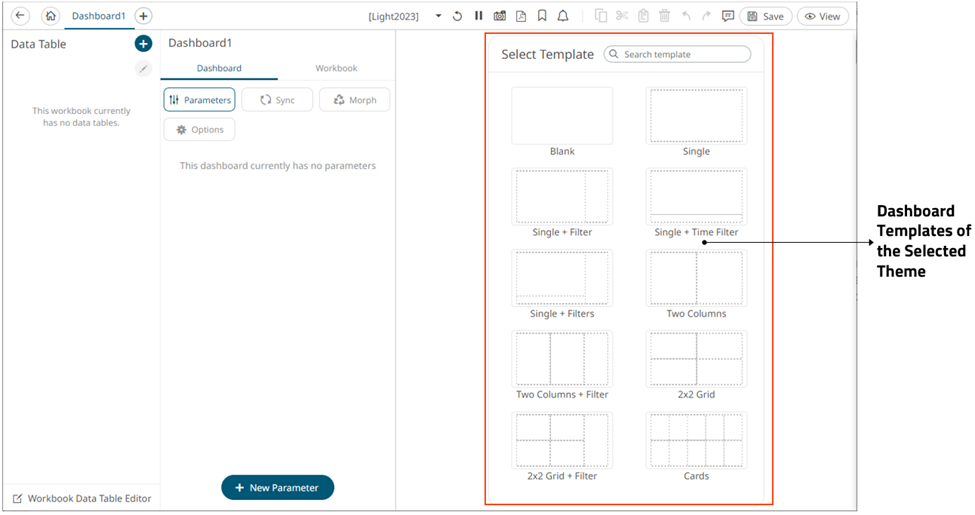Click the back arrow icon
Screen dimensions: 975x515
20,16
